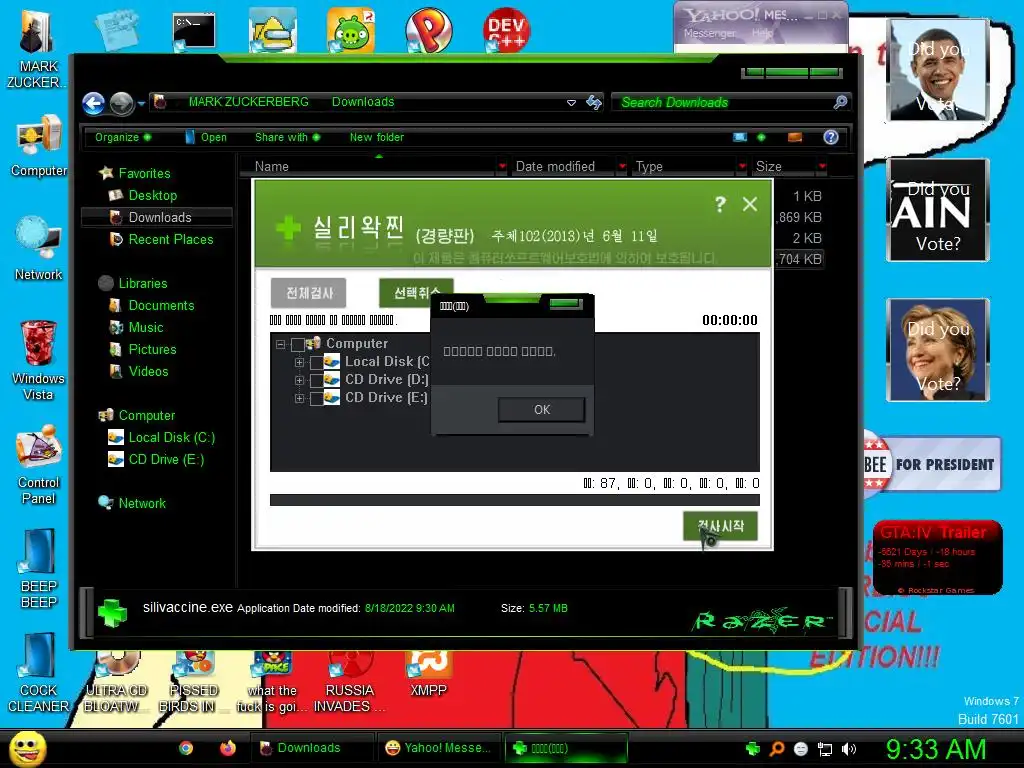
Task: Click Downloads in the address breadcrumb
Action: tap(363, 102)
